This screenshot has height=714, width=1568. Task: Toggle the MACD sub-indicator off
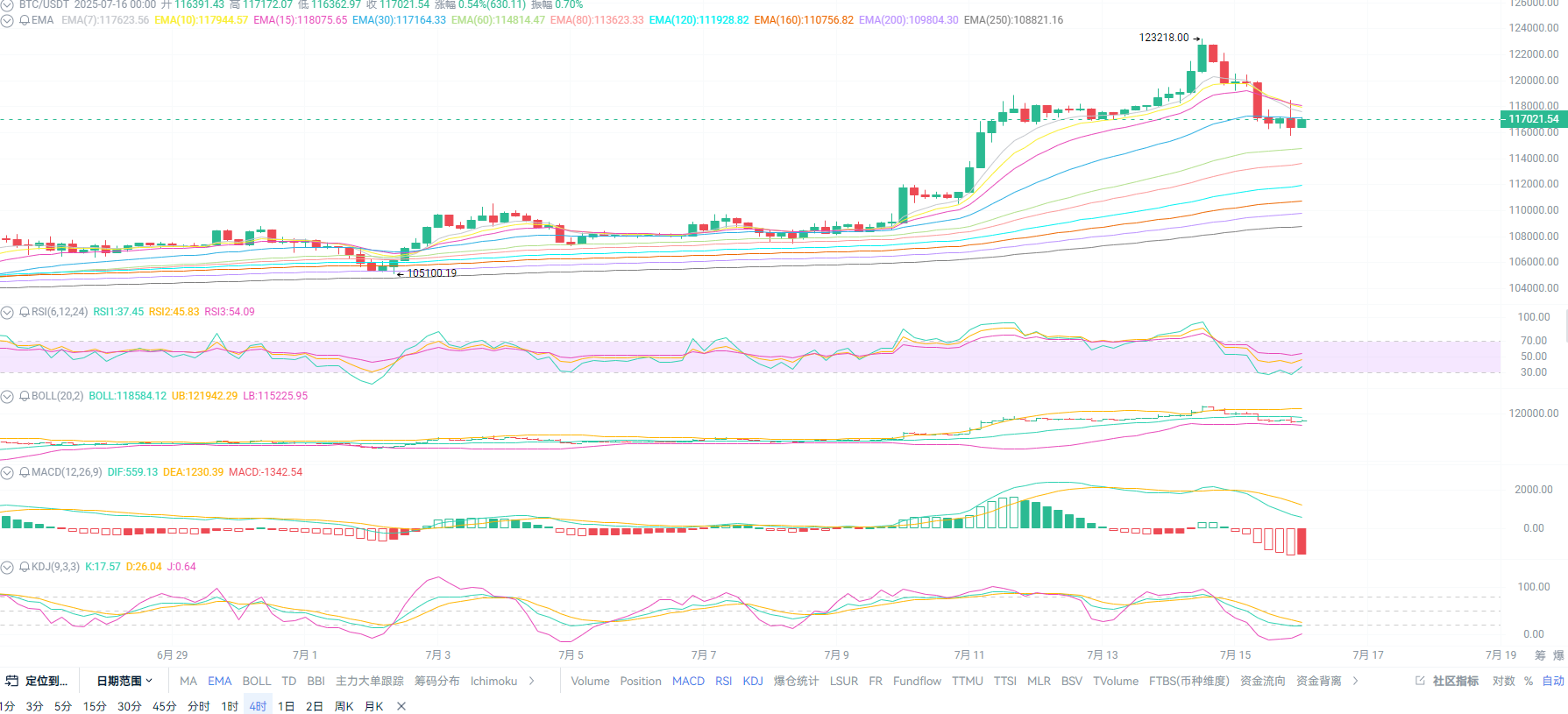(689, 681)
